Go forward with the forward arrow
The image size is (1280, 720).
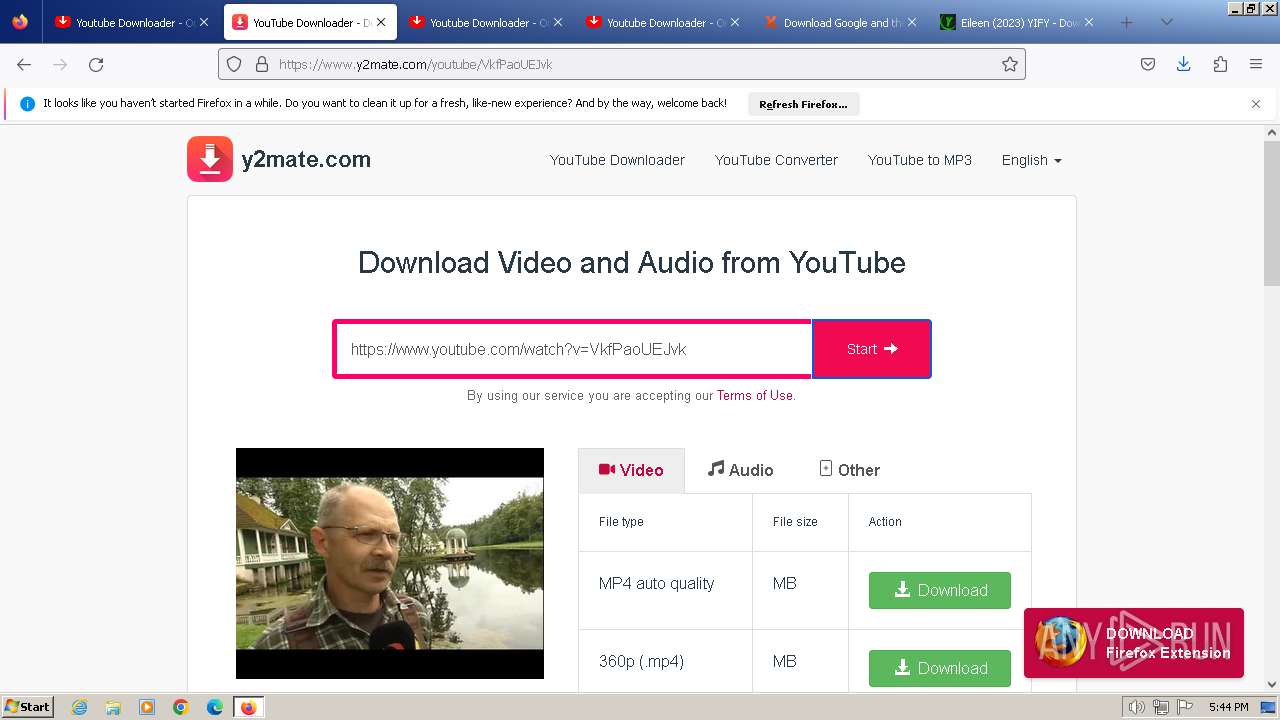60,64
